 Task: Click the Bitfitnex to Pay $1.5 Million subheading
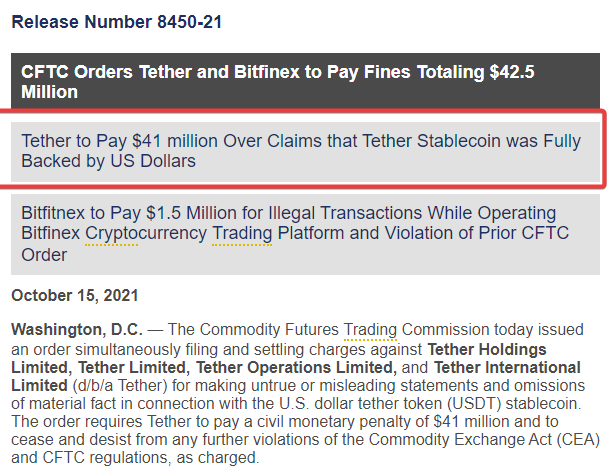tap(305, 235)
